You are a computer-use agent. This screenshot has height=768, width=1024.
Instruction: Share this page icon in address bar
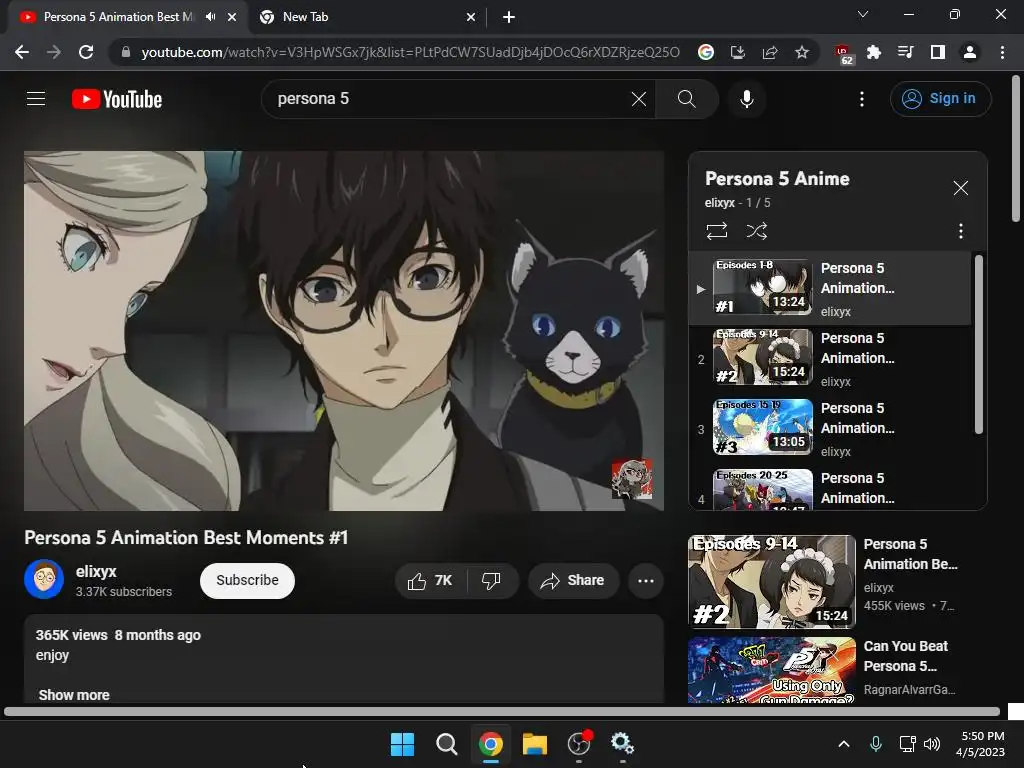tap(769, 52)
